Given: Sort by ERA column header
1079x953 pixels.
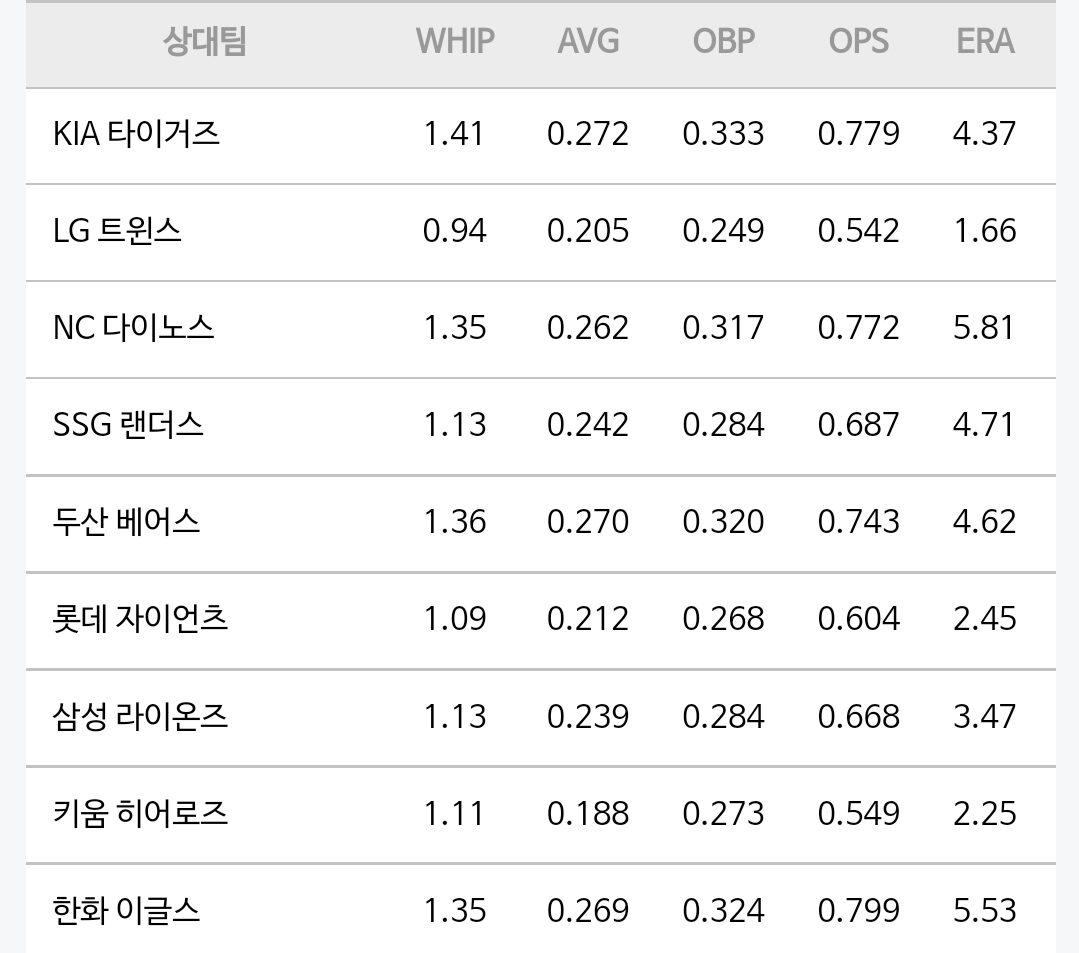Looking at the screenshot, I should (985, 42).
